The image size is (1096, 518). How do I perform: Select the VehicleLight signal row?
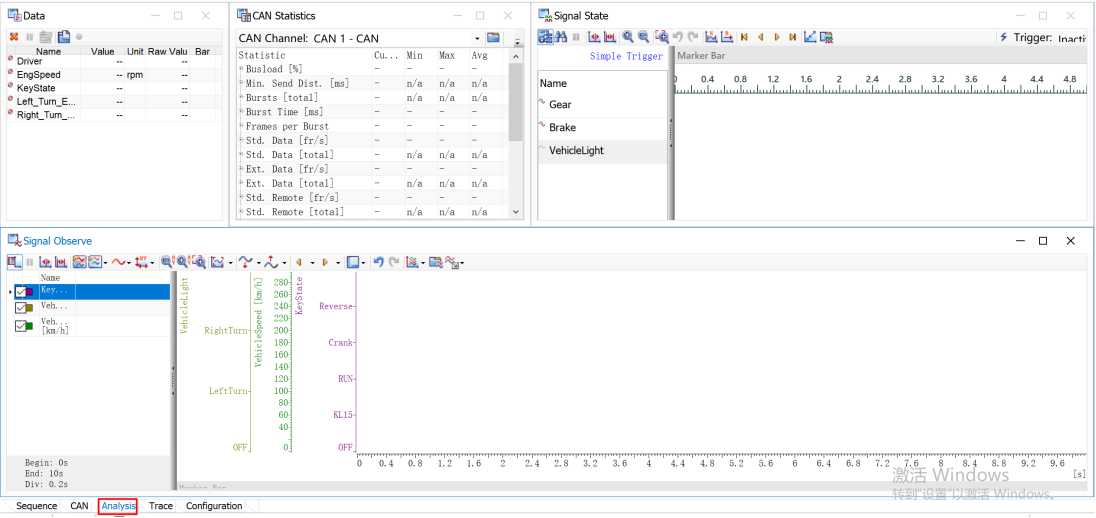coord(602,151)
